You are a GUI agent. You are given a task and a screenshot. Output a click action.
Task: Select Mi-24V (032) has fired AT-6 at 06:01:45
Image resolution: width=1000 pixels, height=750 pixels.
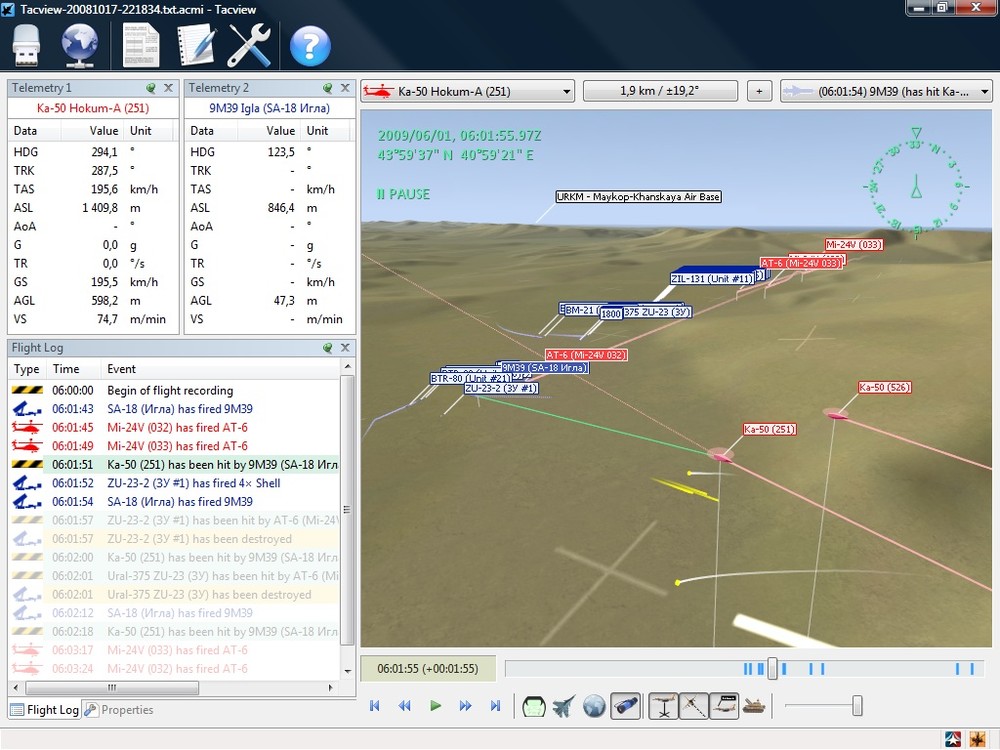click(175, 427)
